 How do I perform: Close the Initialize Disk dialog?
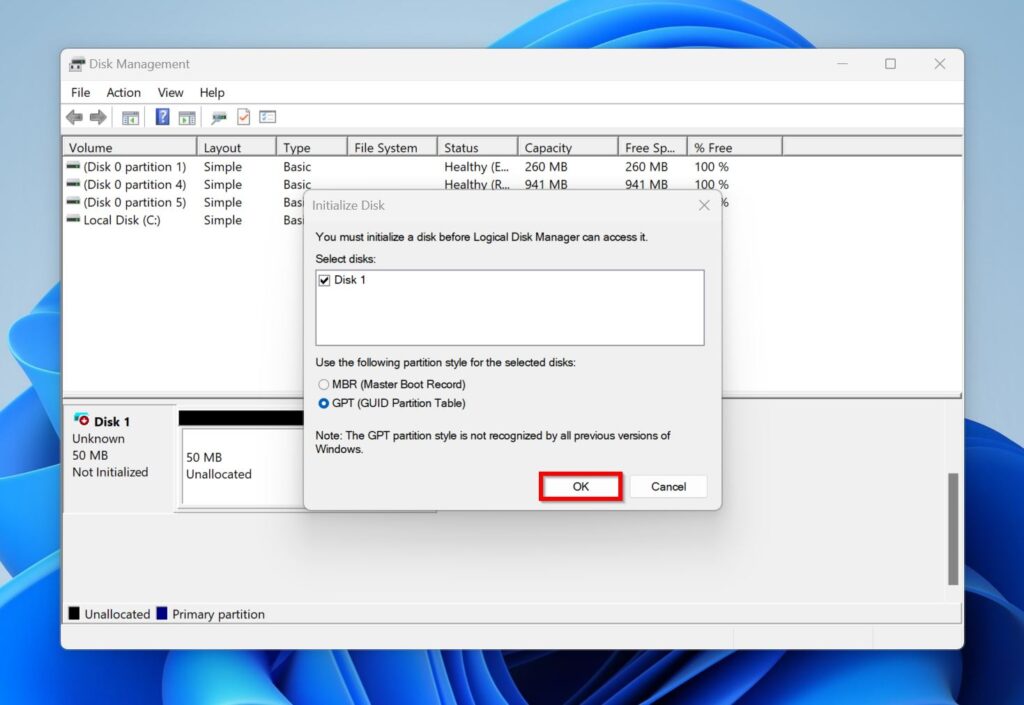tap(704, 205)
